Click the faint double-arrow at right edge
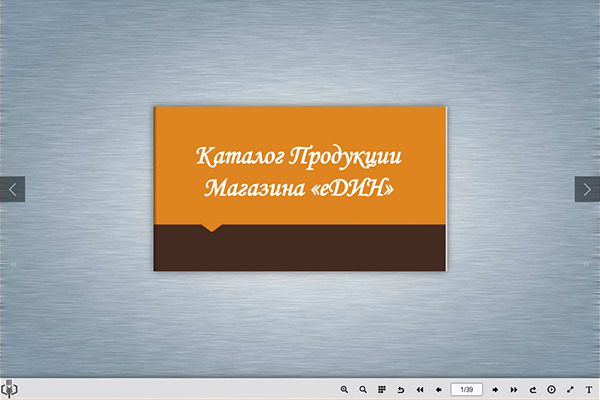The width and height of the screenshot is (600, 400). click(586, 264)
